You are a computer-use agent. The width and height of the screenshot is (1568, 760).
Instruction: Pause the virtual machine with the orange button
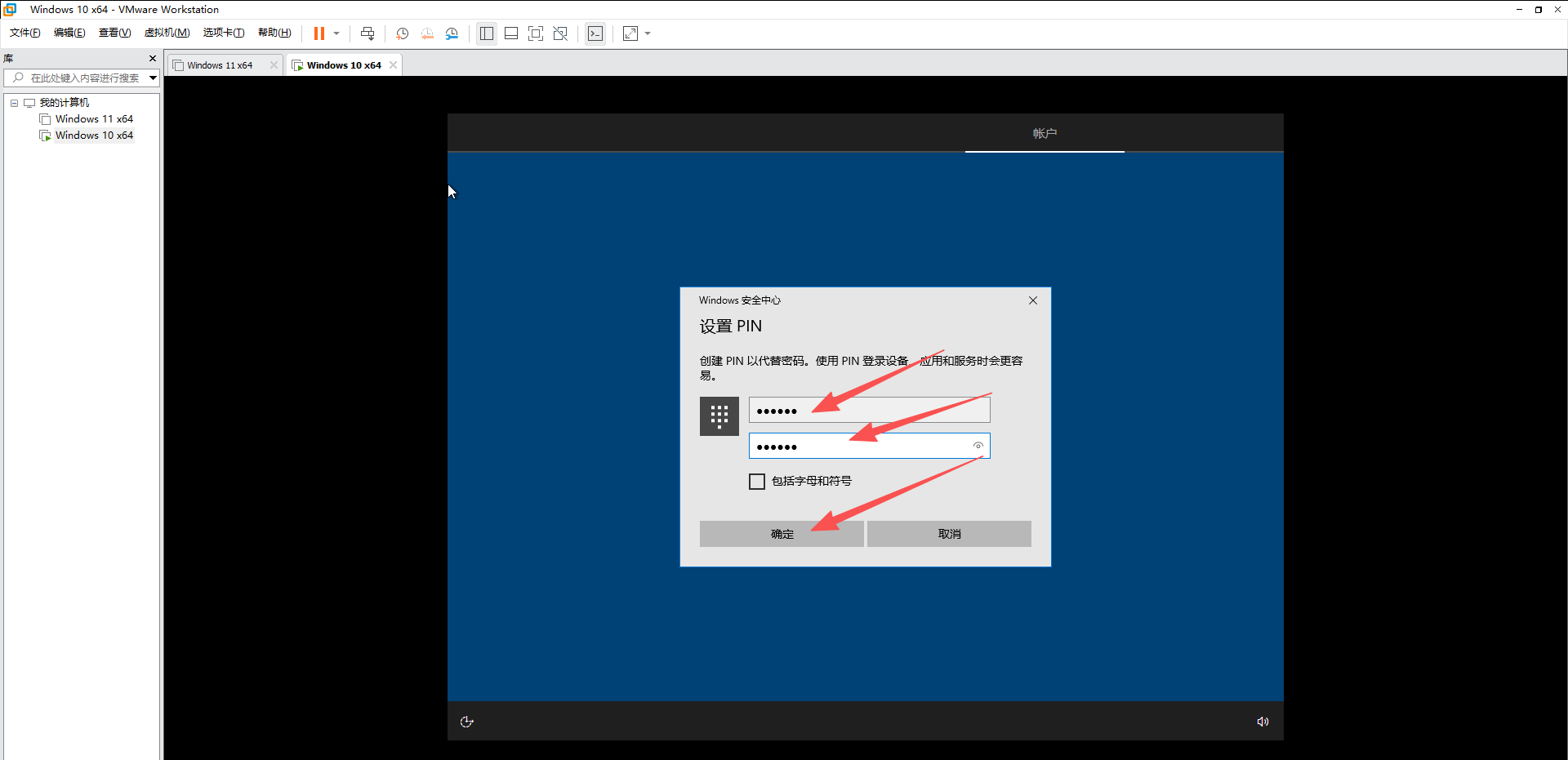pyautogui.click(x=319, y=33)
